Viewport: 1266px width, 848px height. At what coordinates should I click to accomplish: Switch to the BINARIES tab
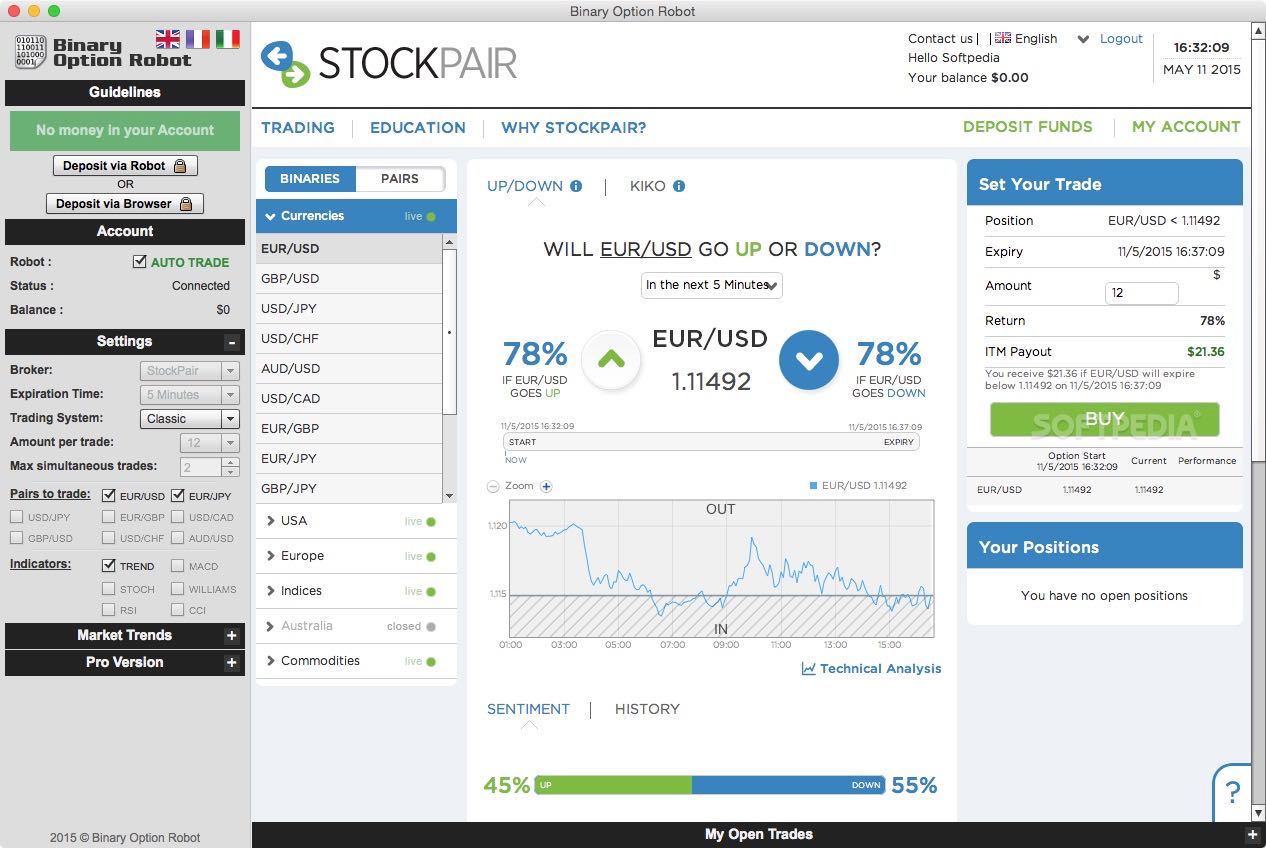coord(310,179)
